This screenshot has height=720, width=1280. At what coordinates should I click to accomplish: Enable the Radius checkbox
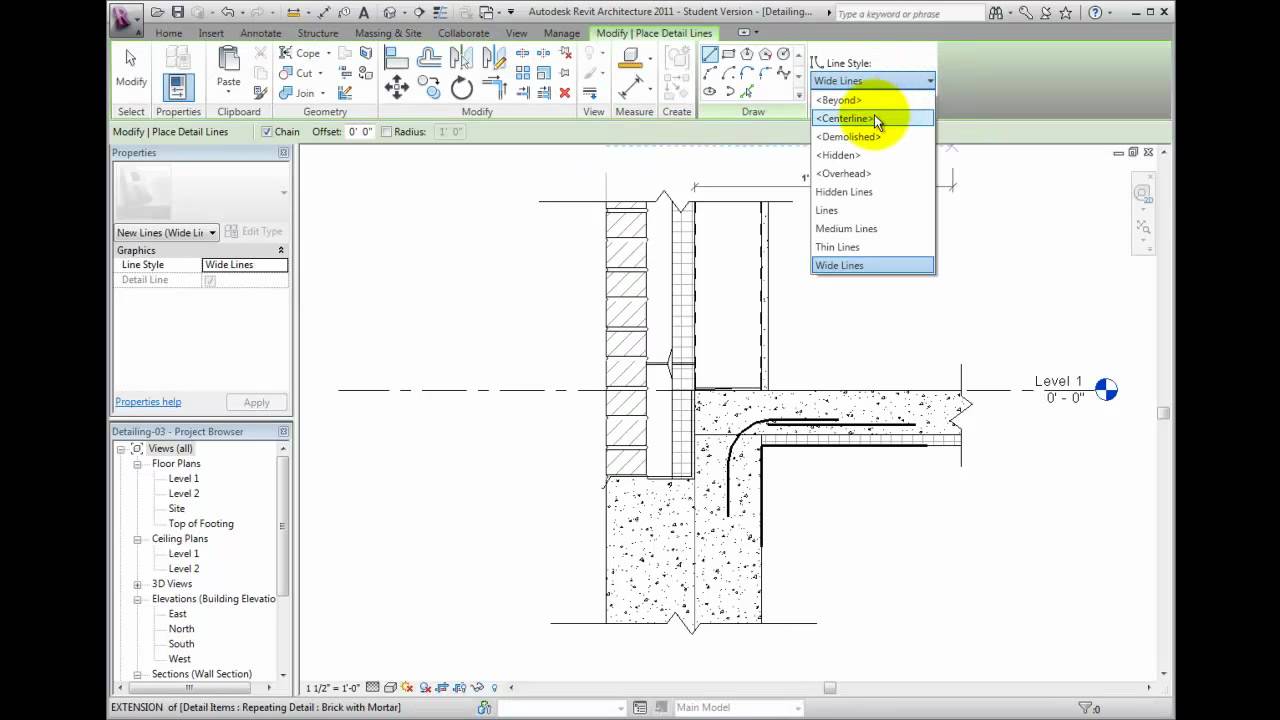386,132
